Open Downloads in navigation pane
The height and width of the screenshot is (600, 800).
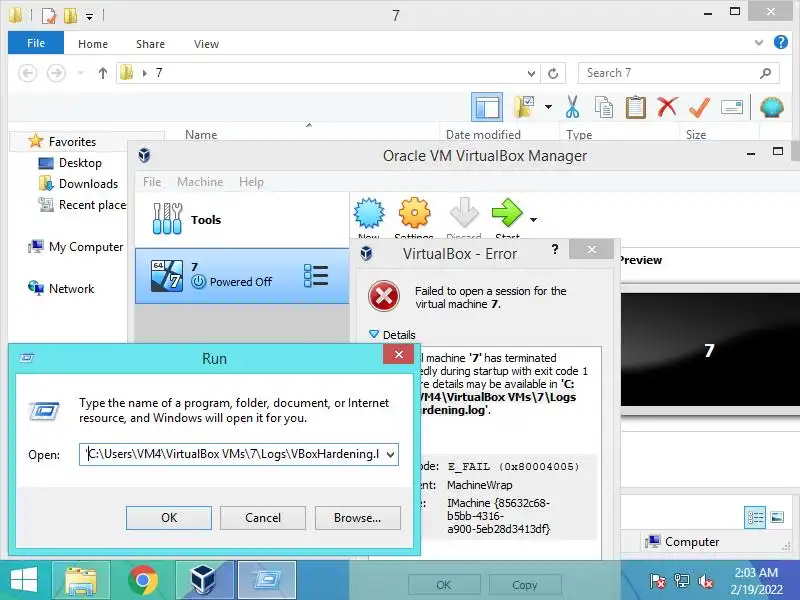click(88, 184)
